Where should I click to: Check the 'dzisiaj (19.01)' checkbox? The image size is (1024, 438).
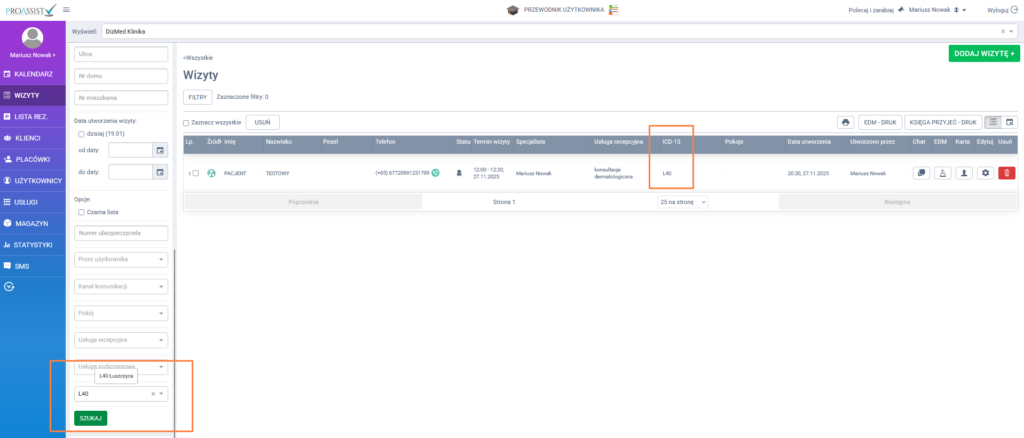click(82, 133)
